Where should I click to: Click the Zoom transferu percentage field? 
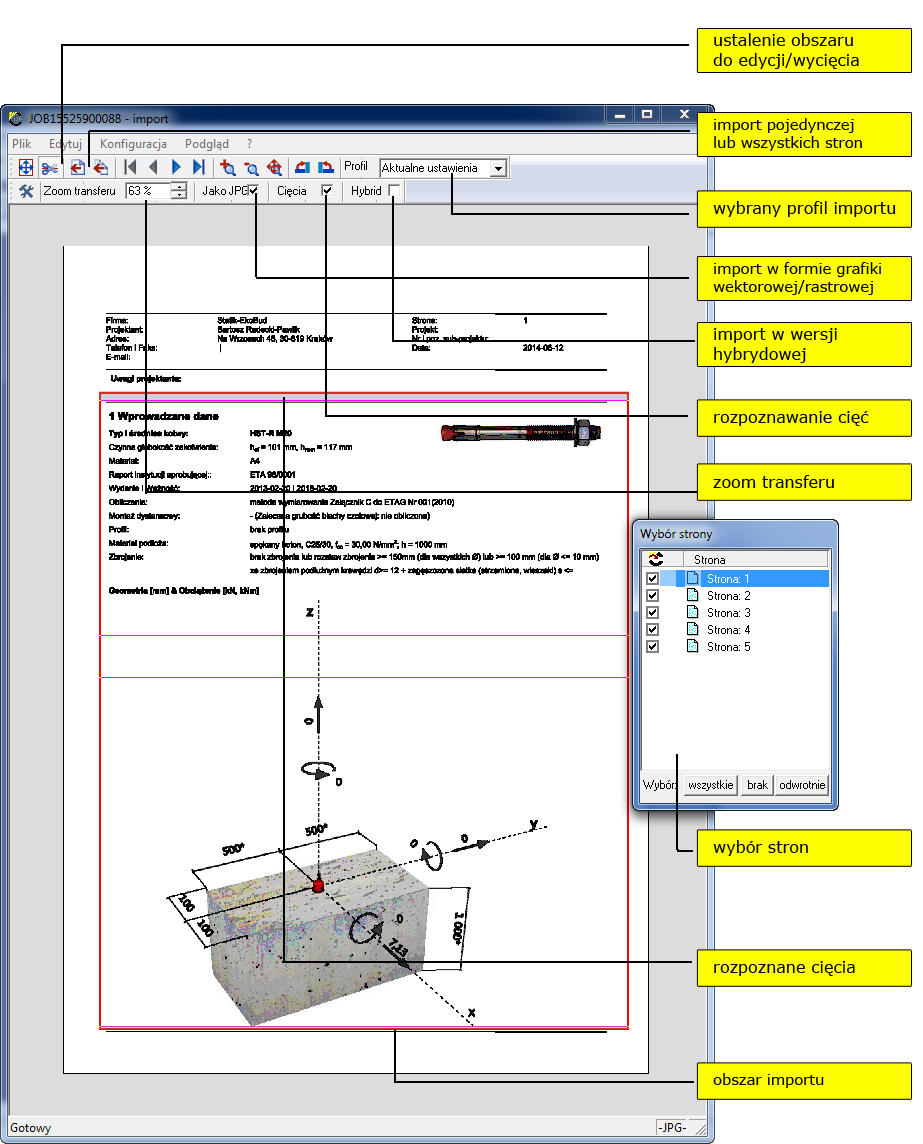coord(147,191)
